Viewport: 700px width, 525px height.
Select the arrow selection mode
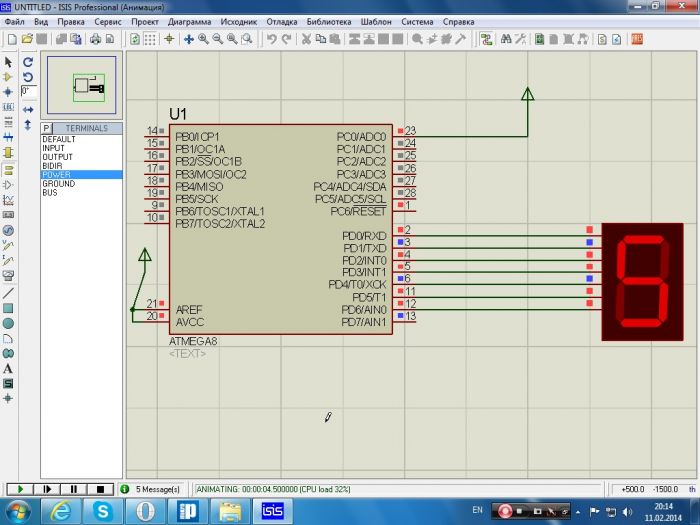pos(8,62)
